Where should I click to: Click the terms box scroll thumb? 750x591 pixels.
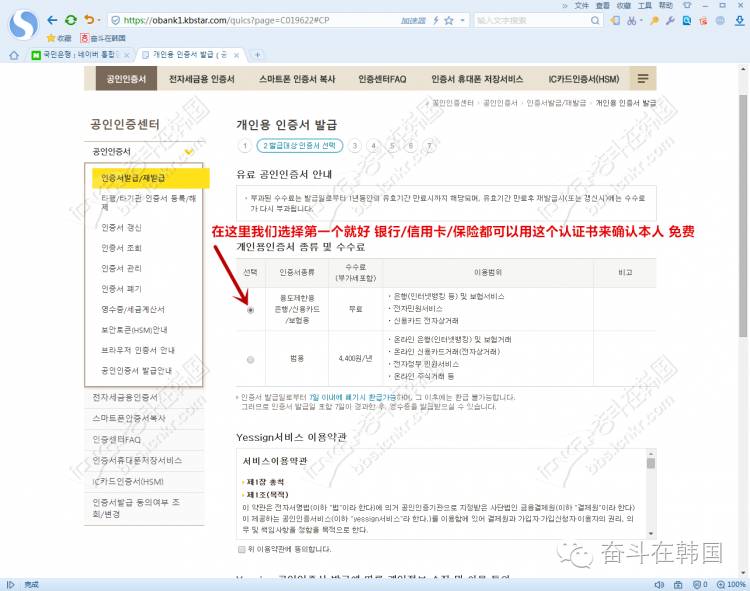pos(651,463)
